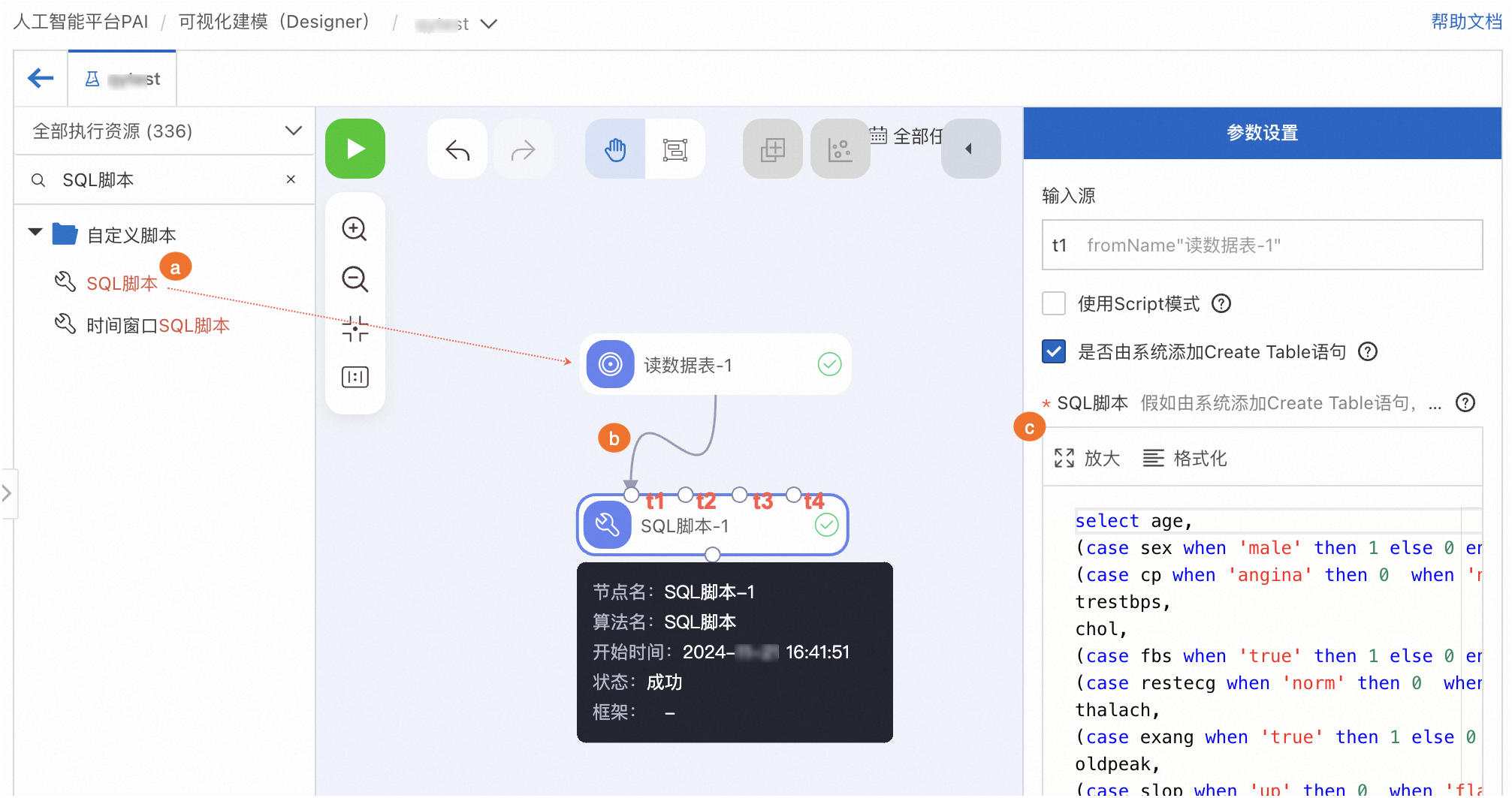Open the 全部执行资源 (336) dropdown
Viewport: 1512px width, 798px height.
click(x=165, y=131)
